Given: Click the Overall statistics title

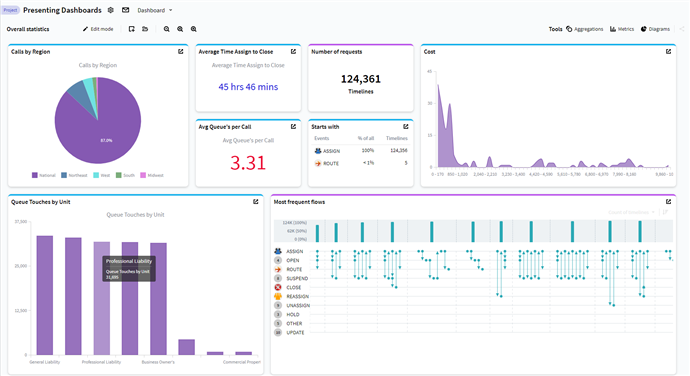Looking at the screenshot, I should pyautogui.click(x=28, y=29).
